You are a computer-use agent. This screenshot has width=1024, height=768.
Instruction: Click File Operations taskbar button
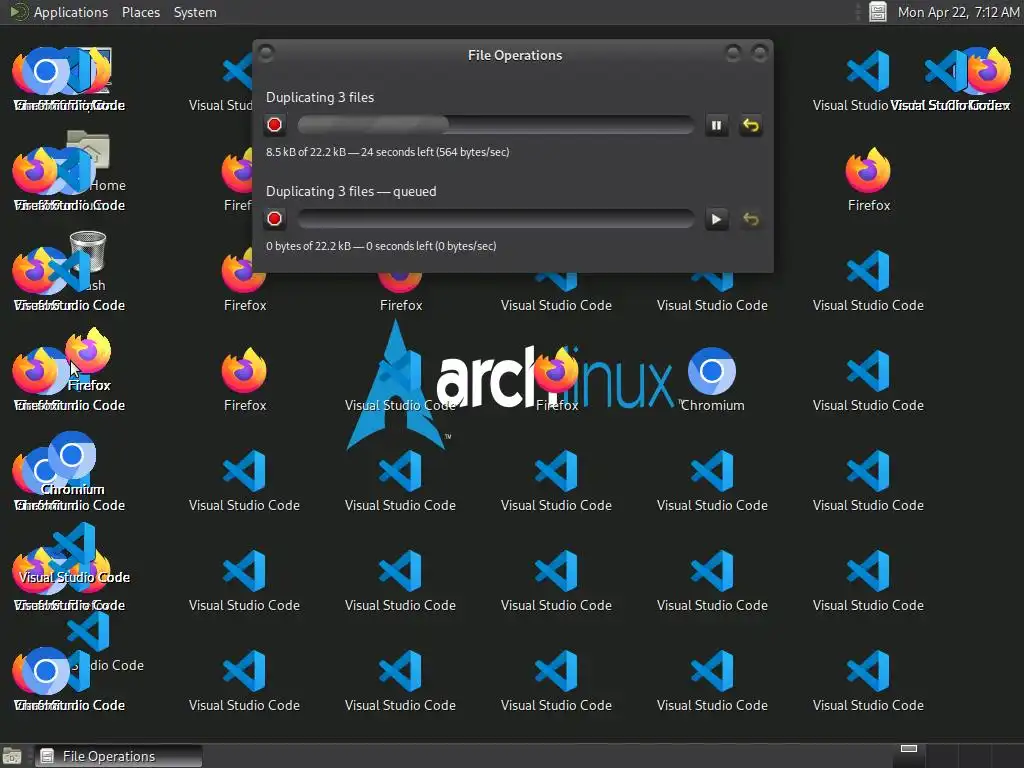[118, 756]
